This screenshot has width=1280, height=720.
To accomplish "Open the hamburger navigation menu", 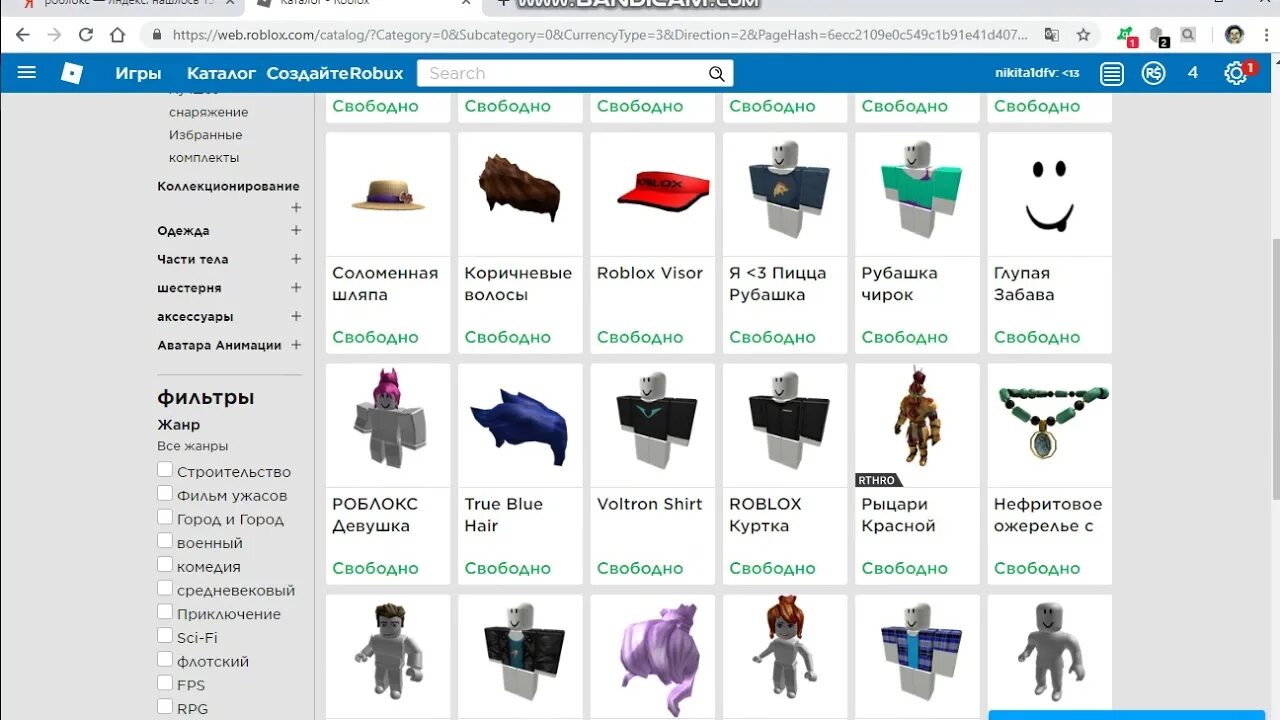I will click(27, 72).
